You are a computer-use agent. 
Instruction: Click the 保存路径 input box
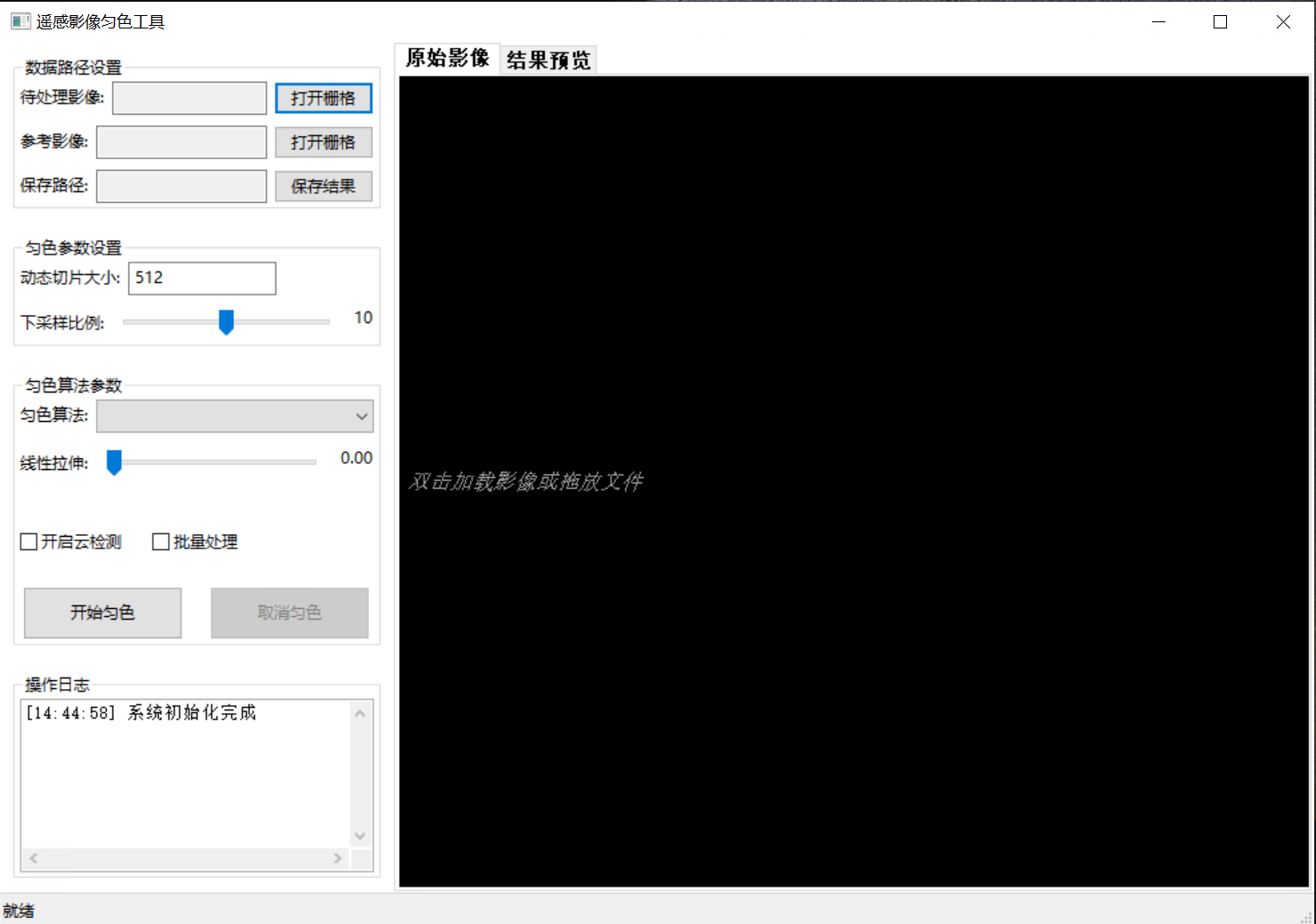[181, 185]
